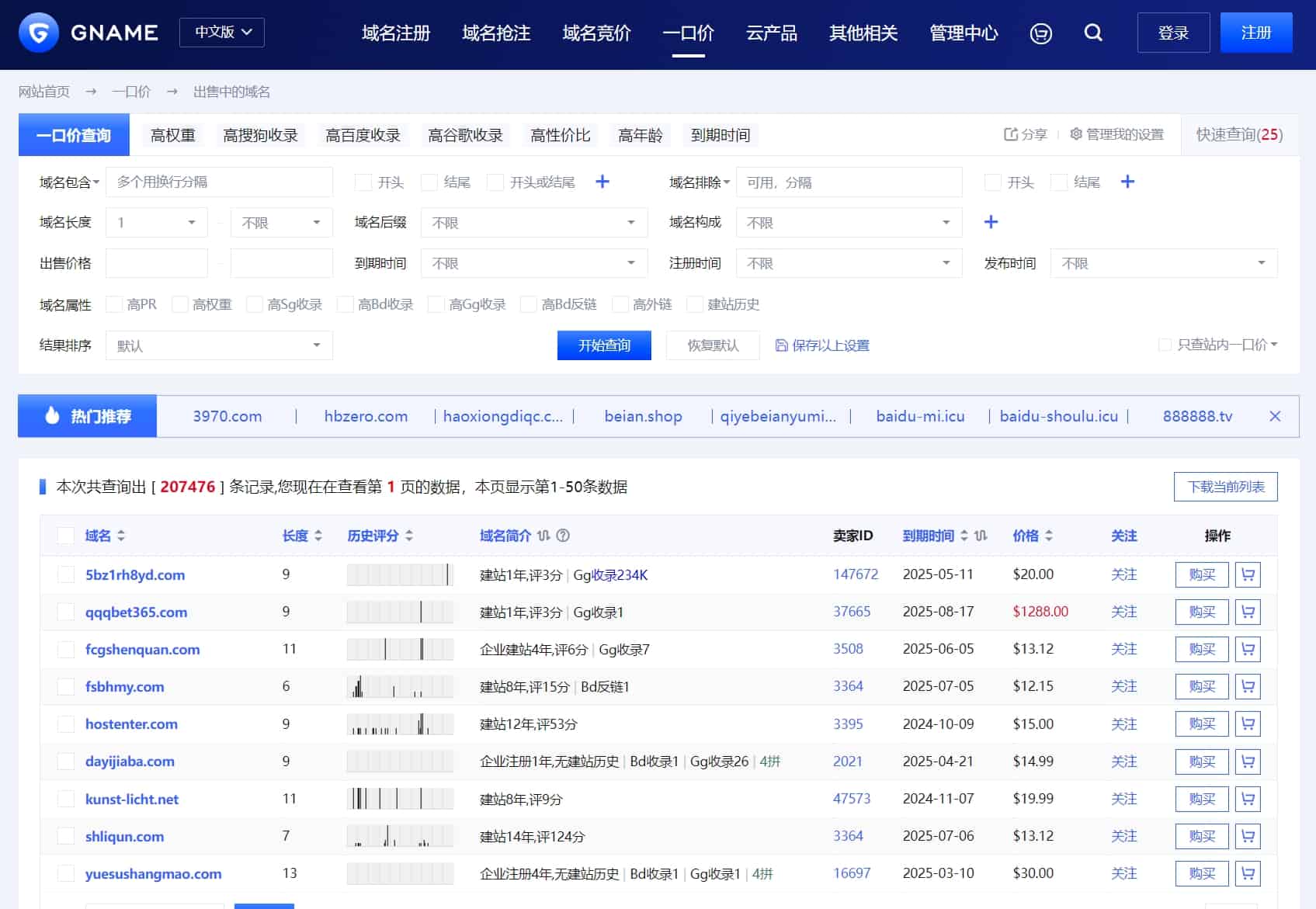
Task: Enable the 只查站内一口价 option
Action: (1165, 345)
